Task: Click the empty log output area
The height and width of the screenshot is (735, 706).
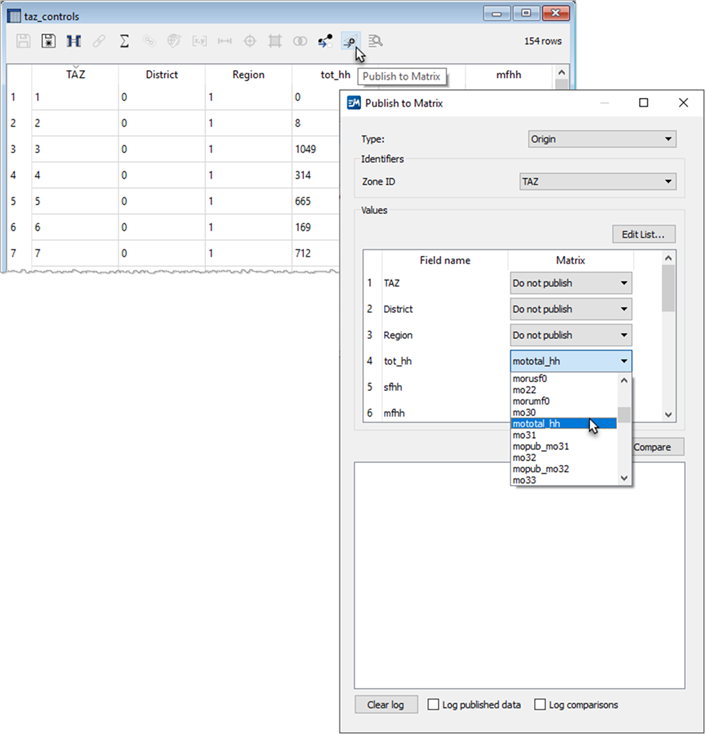Action: (x=519, y=575)
